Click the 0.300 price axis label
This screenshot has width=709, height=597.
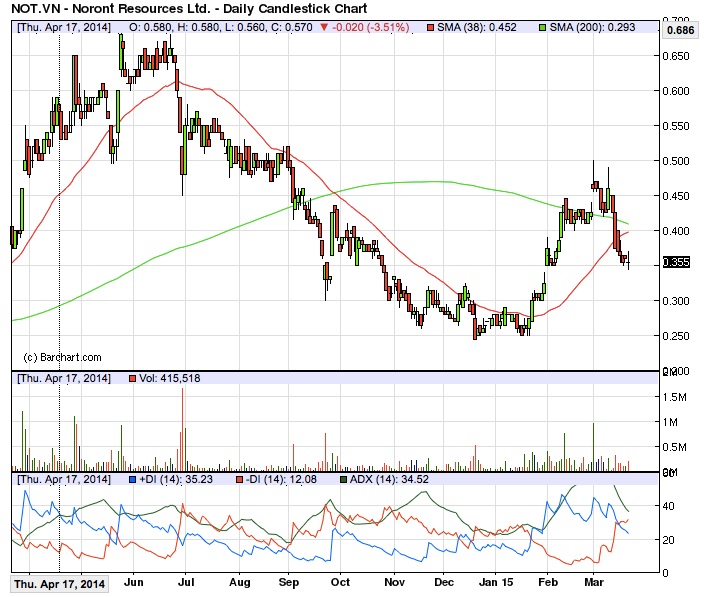[x=676, y=301]
